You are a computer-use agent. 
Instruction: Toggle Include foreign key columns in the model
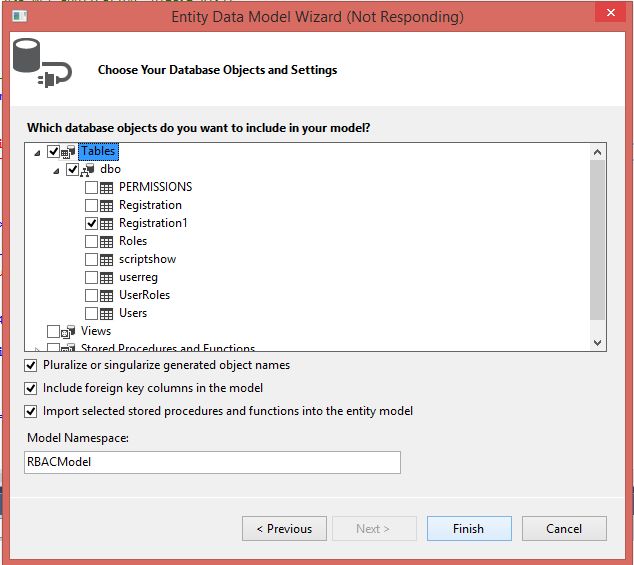pyautogui.click(x=31, y=388)
